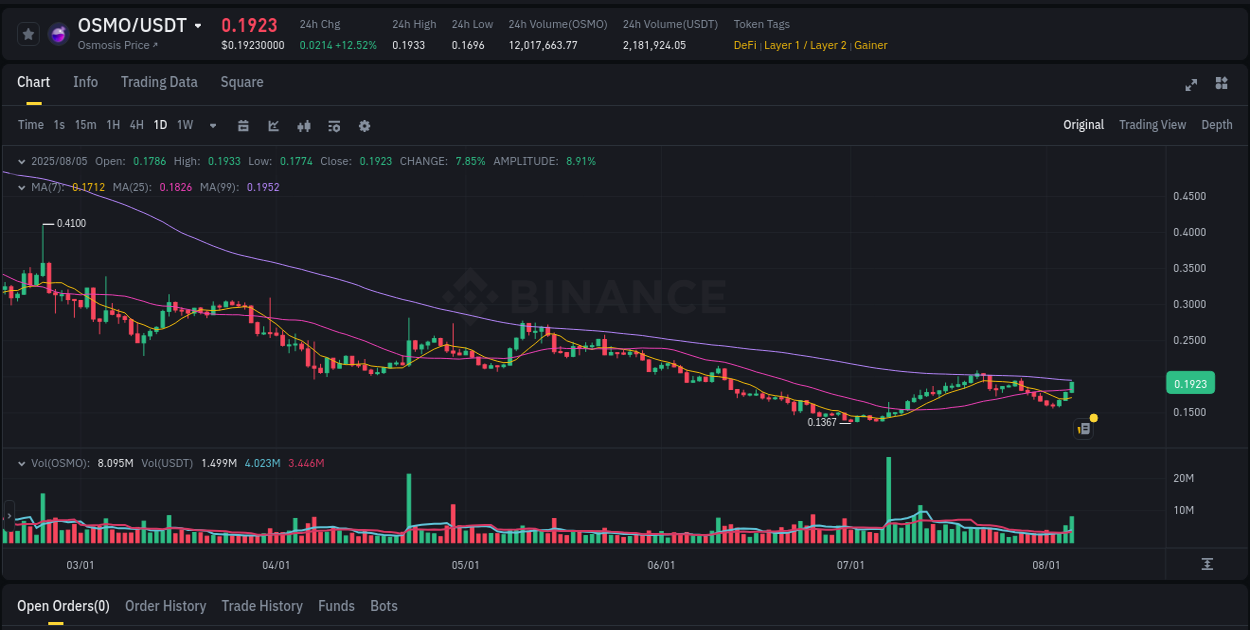
Task: Open the indicators list icon
Action: click(x=334, y=125)
